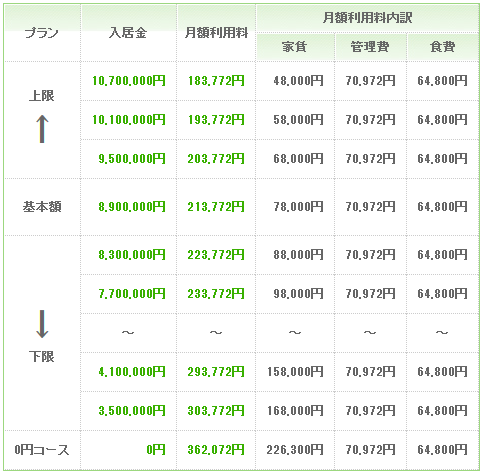Viewport: 484px width, 475px height.
Task: Click the 食費 sub-header
Action: click(442, 47)
